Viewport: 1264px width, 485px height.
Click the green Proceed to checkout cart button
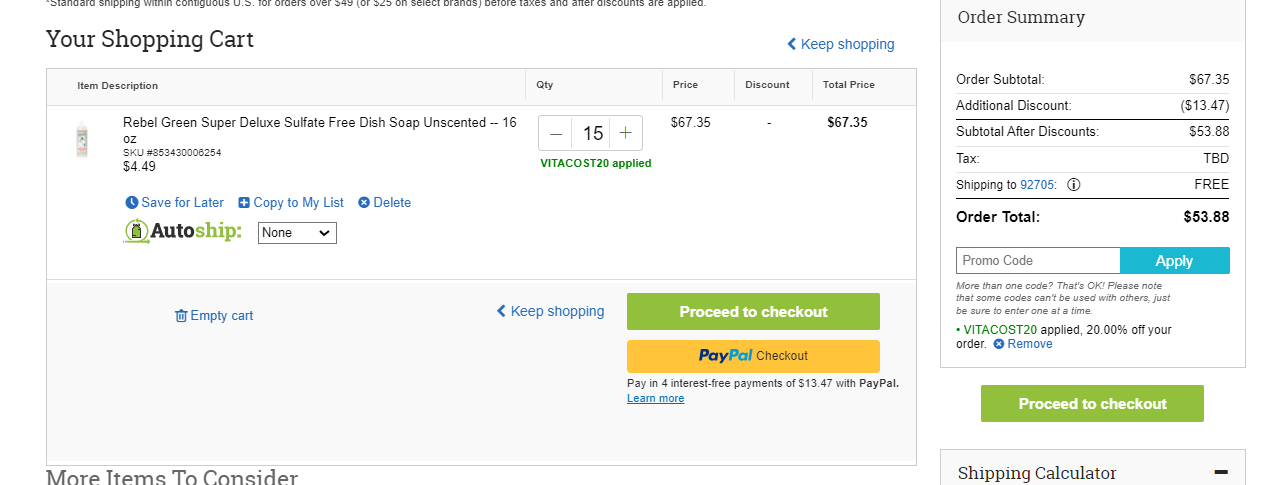coord(753,311)
